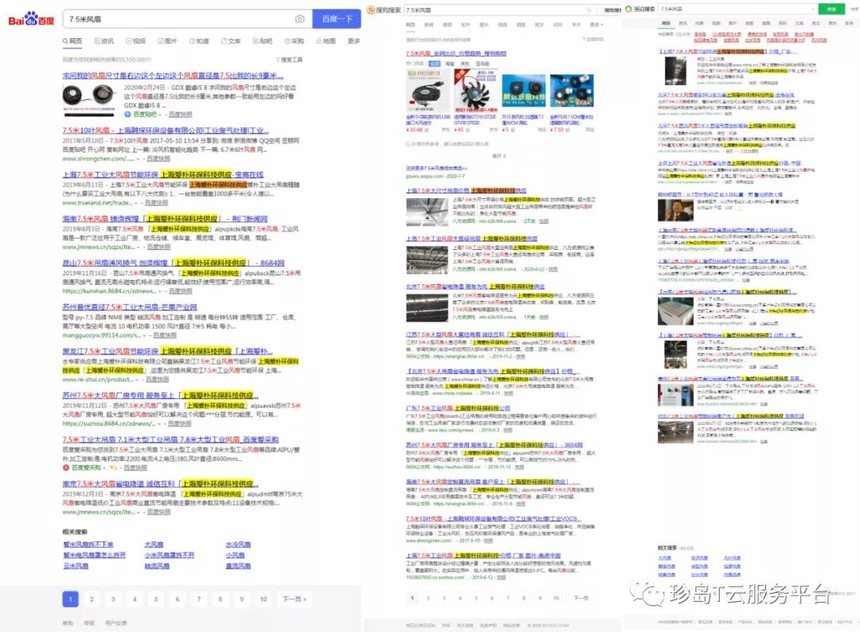Click the blue 百度一下 search button

(x=337, y=19)
